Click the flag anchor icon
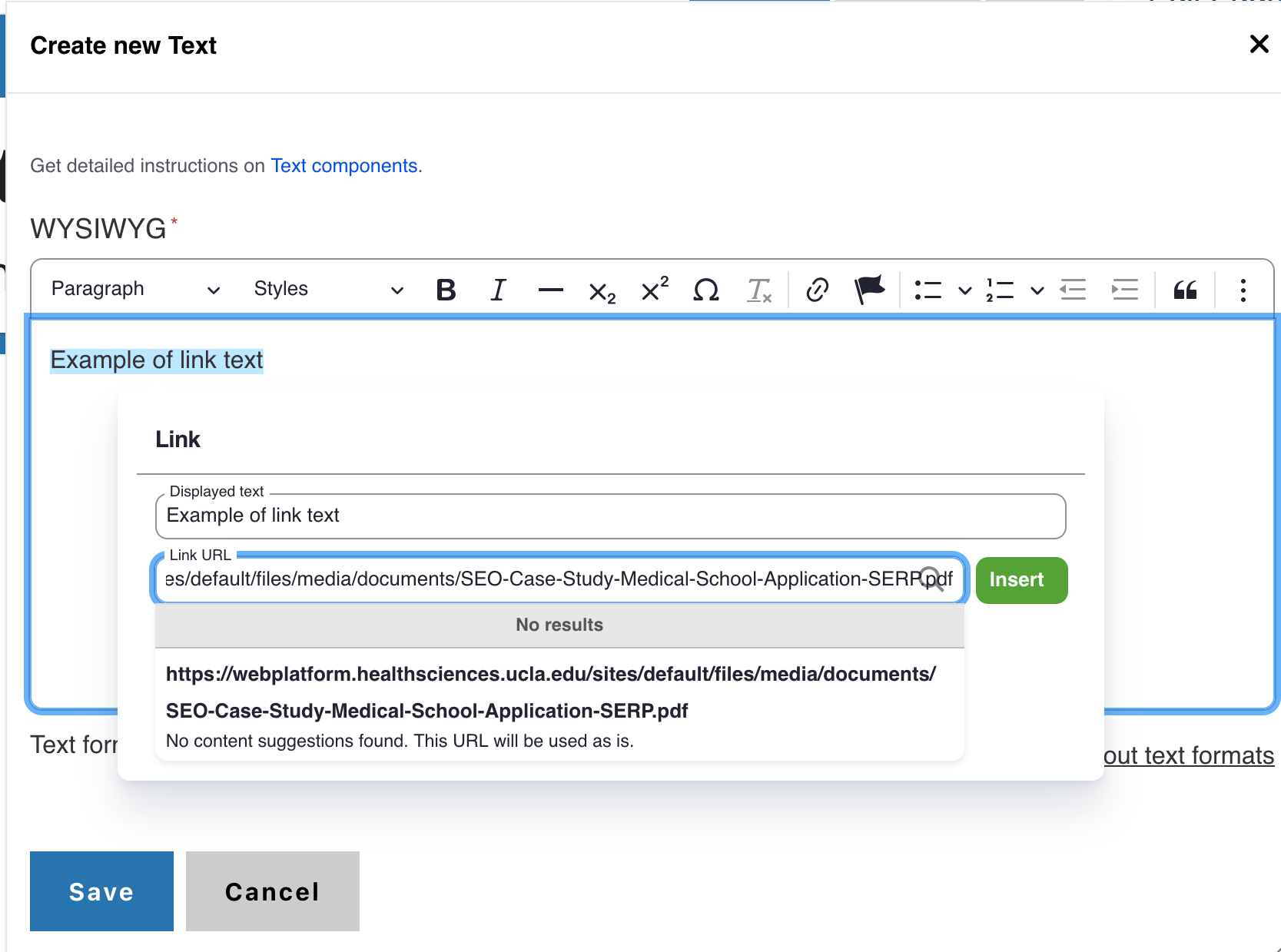The width and height of the screenshot is (1281, 952). (870, 290)
